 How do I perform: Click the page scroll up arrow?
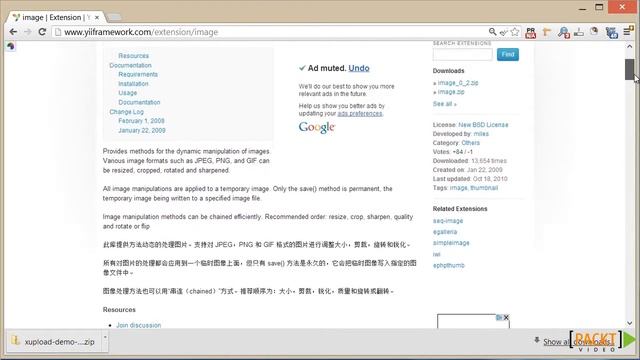click(x=629, y=47)
